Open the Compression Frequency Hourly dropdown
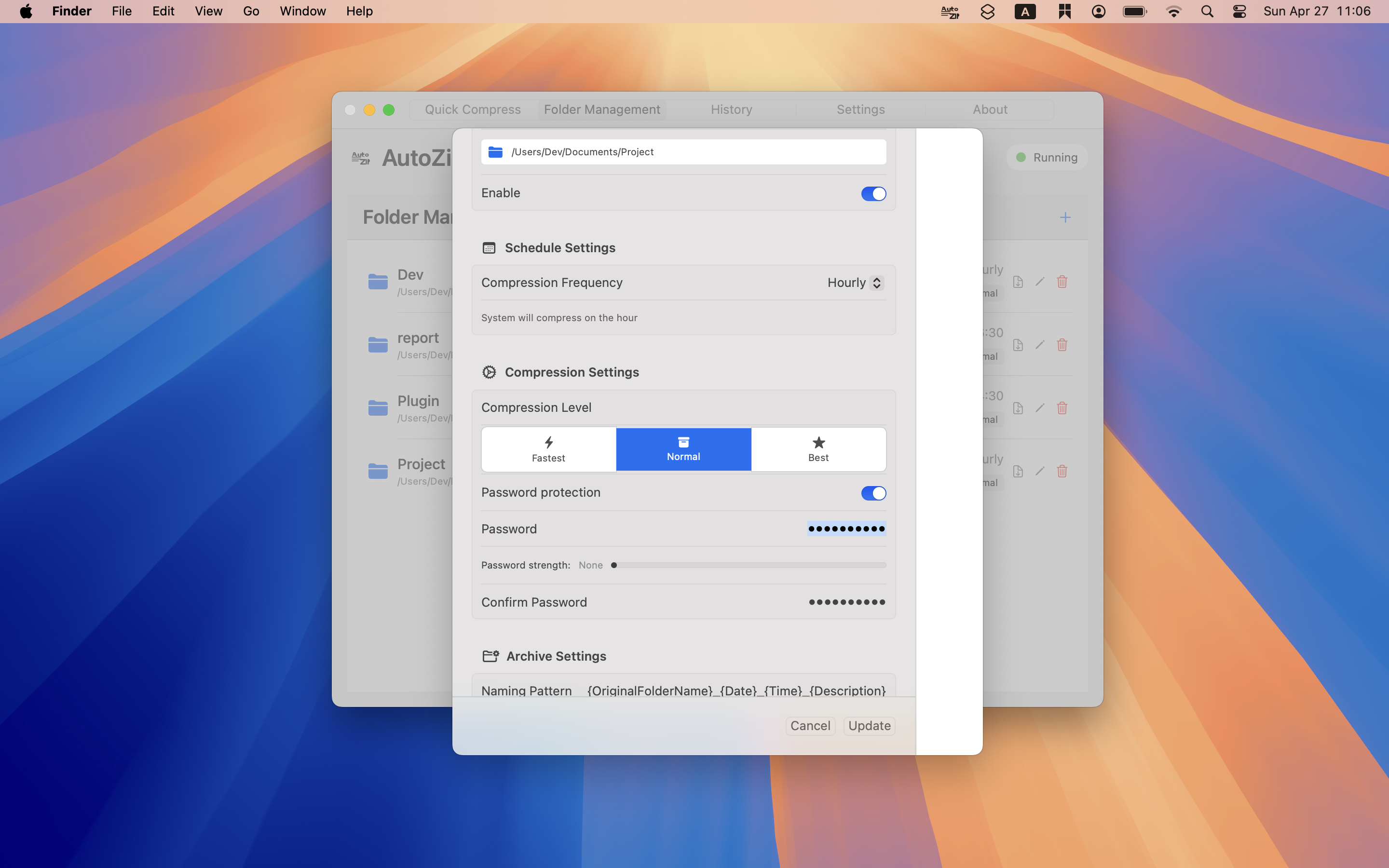This screenshot has height=868, width=1389. [855, 283]
